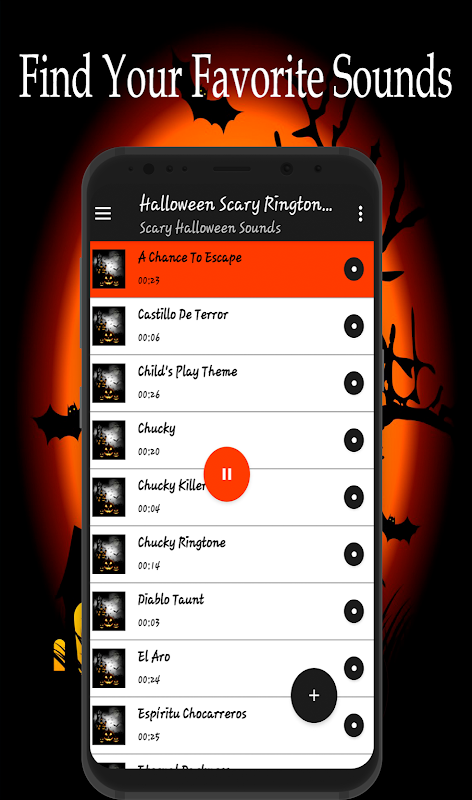This screenshot has height=800, width=472.
Task: Tap the disc icon for Espiritu Chocarreros
Action: pos(354,726)
